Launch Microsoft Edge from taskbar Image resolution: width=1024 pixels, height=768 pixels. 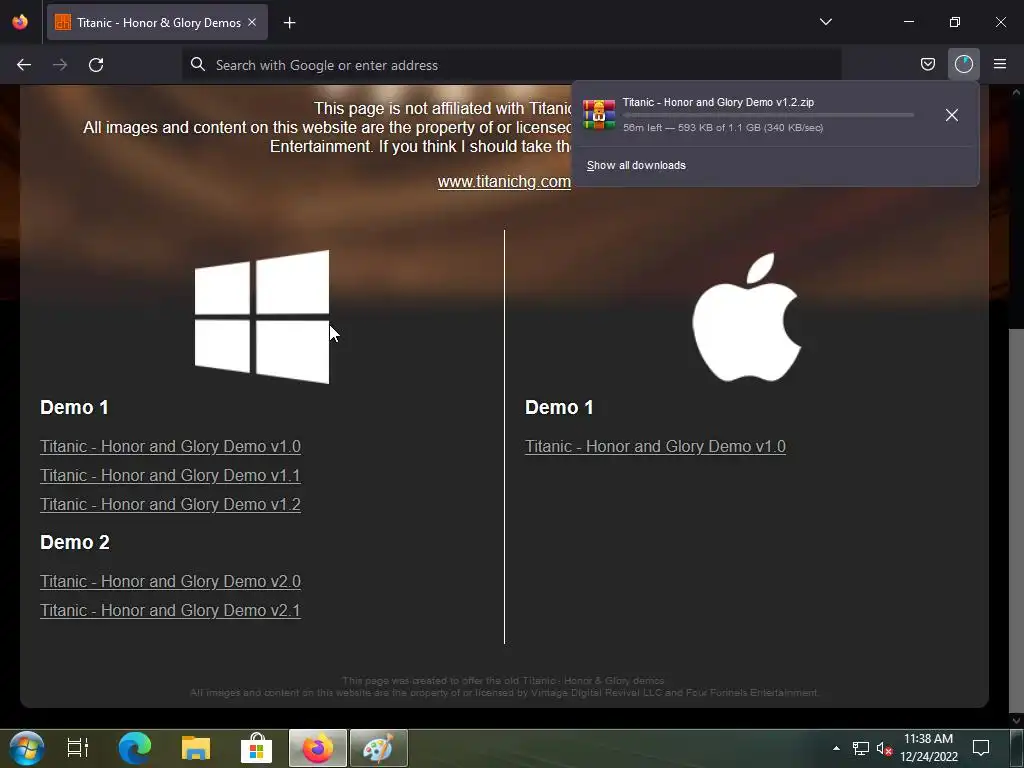(x=135, y=748)
